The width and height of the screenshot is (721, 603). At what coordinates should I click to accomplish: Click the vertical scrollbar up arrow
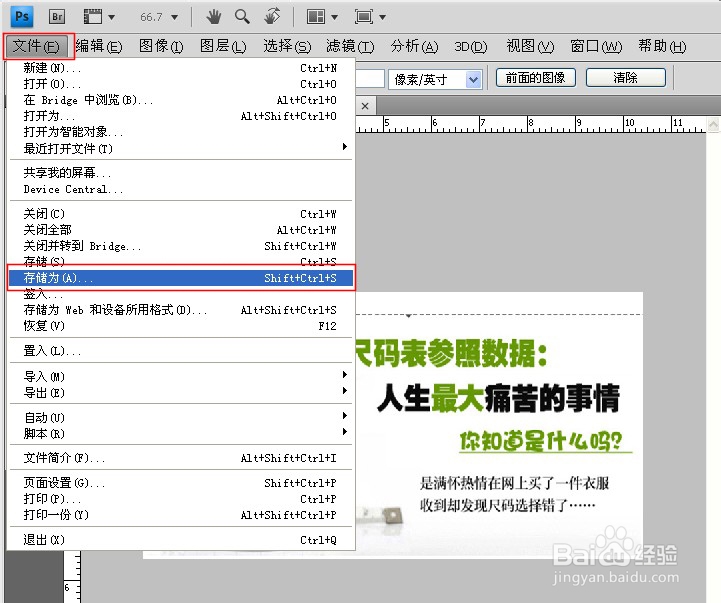tap(713, 124)
